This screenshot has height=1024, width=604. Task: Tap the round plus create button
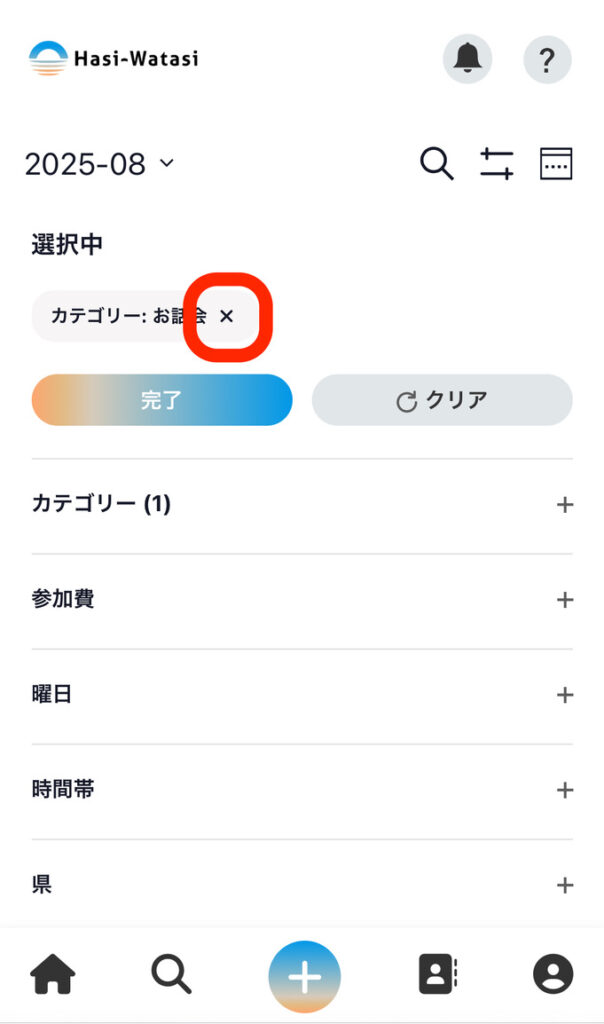point(304,976)
